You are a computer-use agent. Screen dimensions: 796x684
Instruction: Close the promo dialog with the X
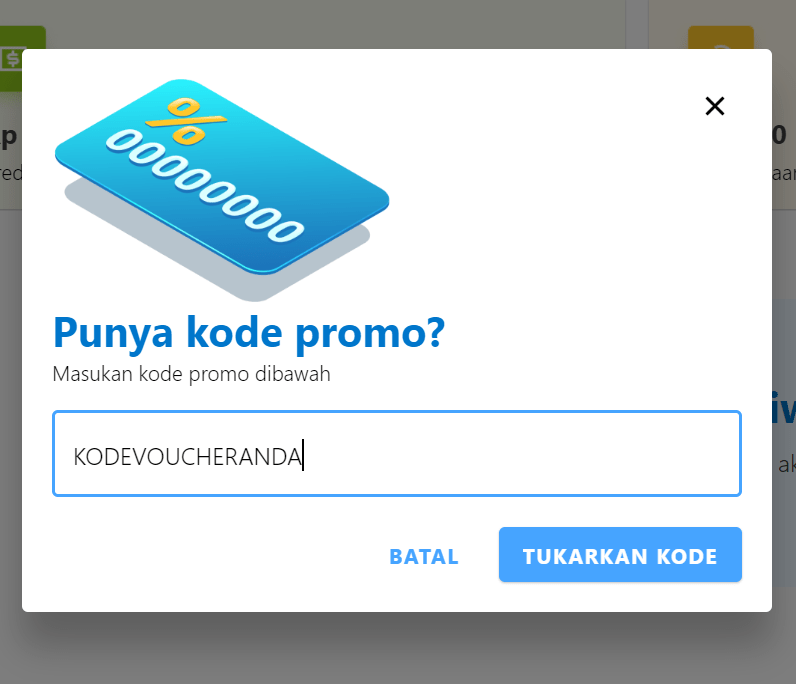click(x=714, y=106)
